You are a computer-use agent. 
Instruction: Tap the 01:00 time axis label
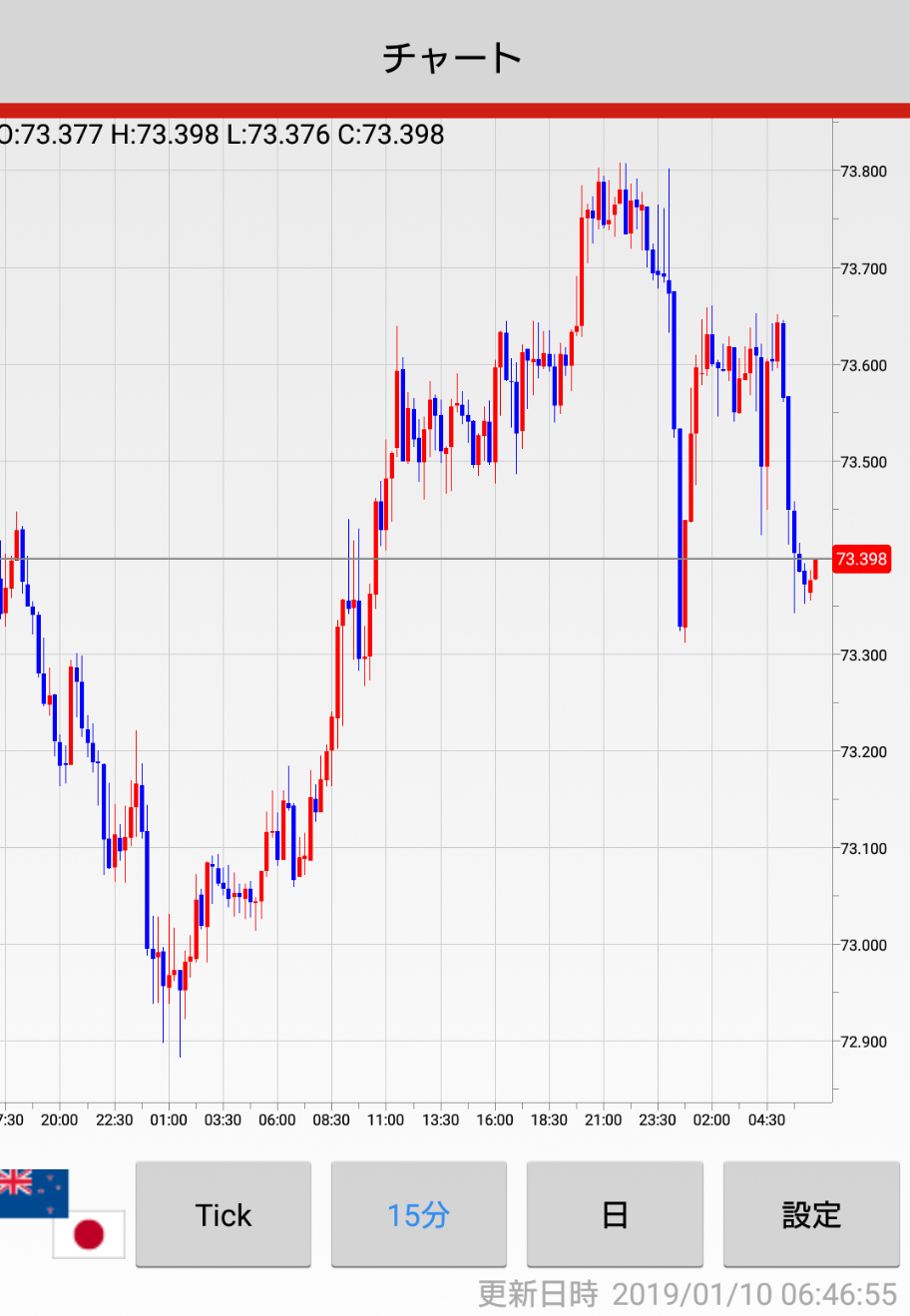click(x=169, y=1119)
